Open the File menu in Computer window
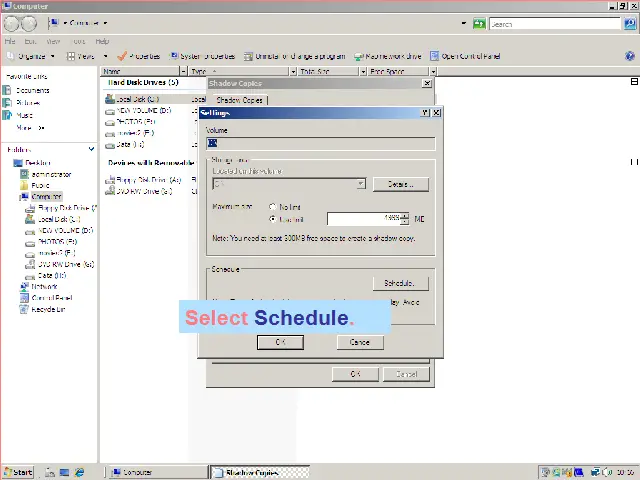Viewport: 640px width, 480px height. 10,41
